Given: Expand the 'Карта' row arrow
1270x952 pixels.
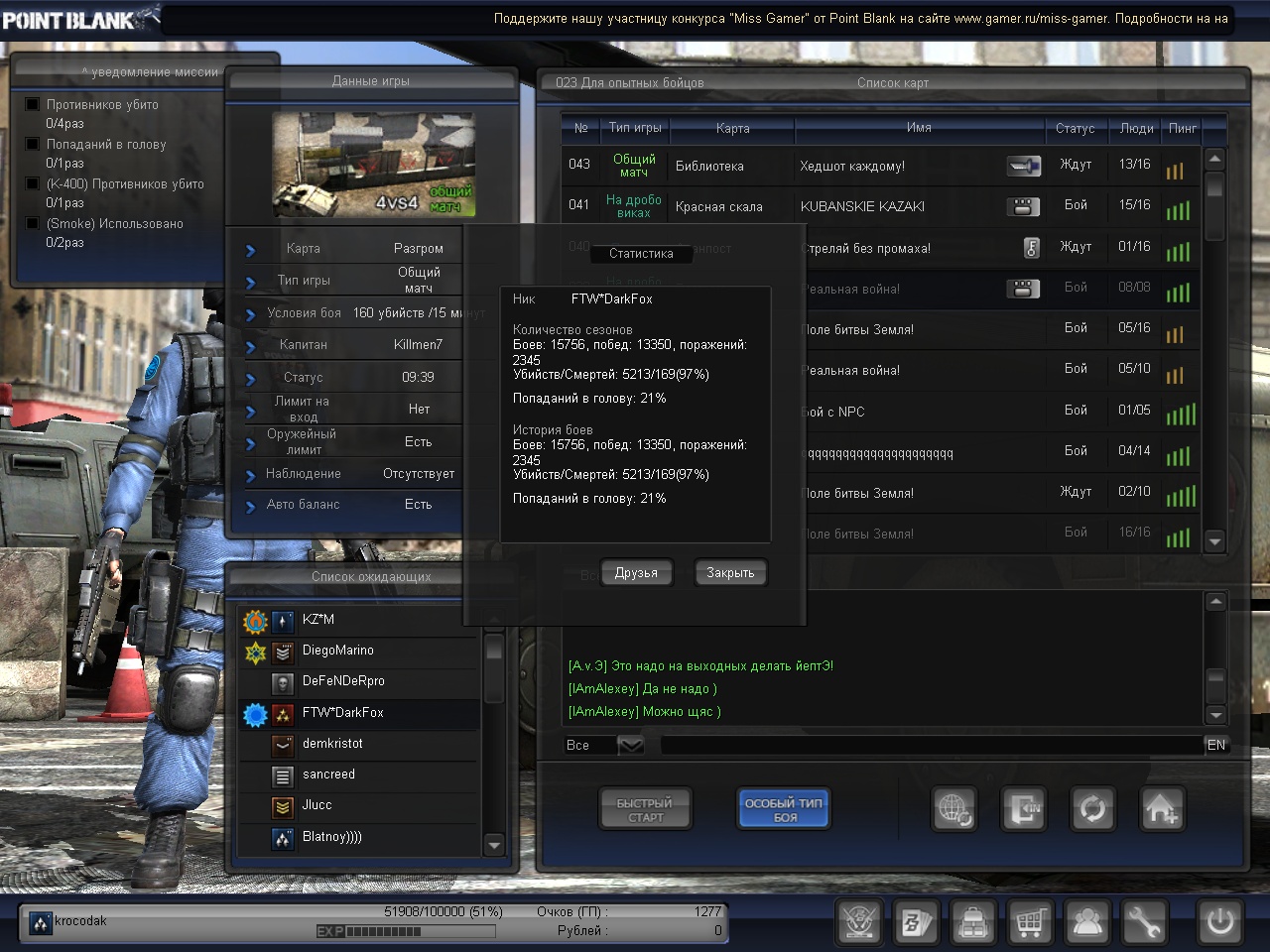Looking at the screenshot, I should 251,250.
